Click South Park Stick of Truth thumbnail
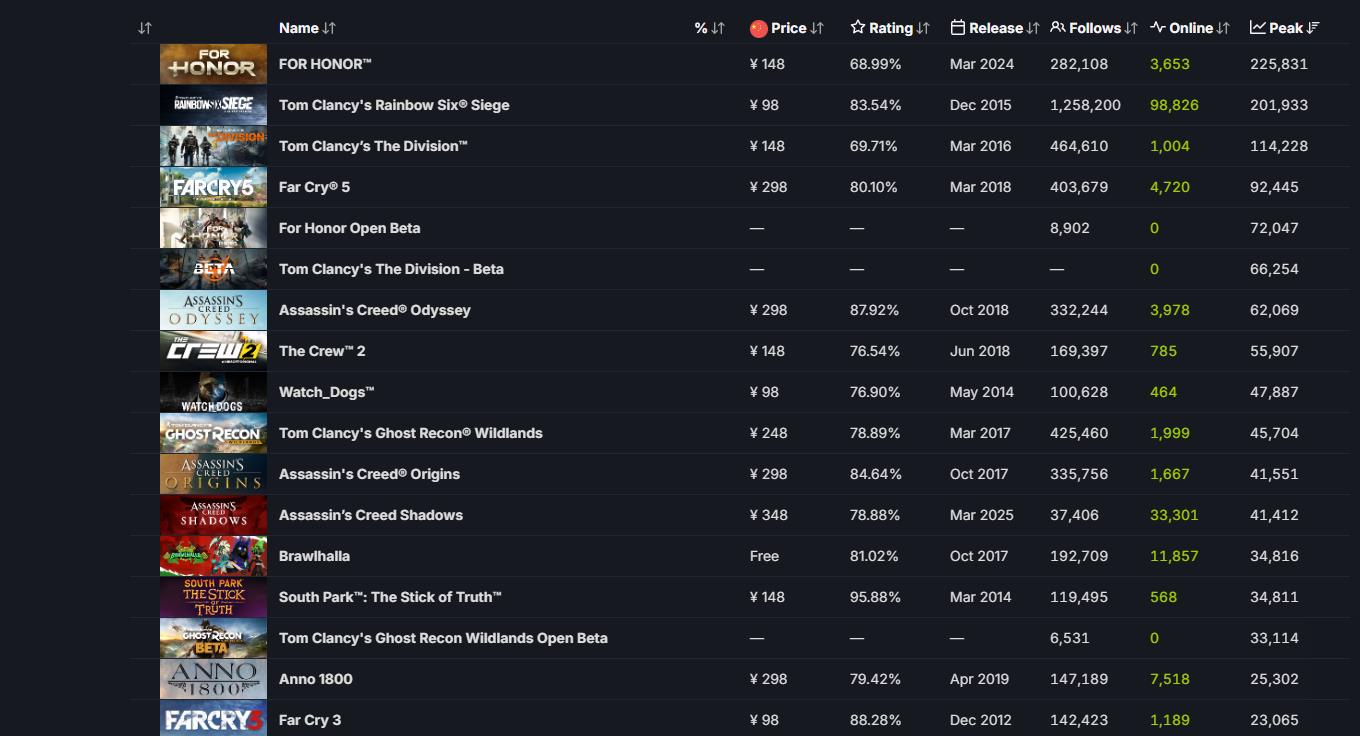This screenshot has width=1360, height=736. click(x=213, y=597)
